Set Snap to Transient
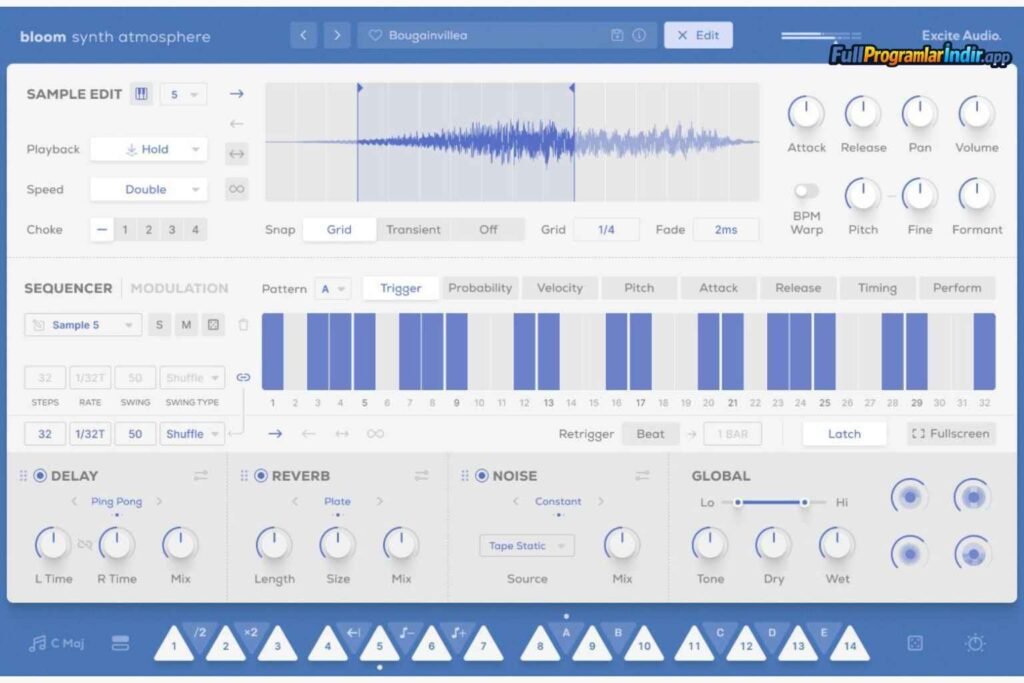Viewport: 1024px width, 683px height. click(414, 229)
